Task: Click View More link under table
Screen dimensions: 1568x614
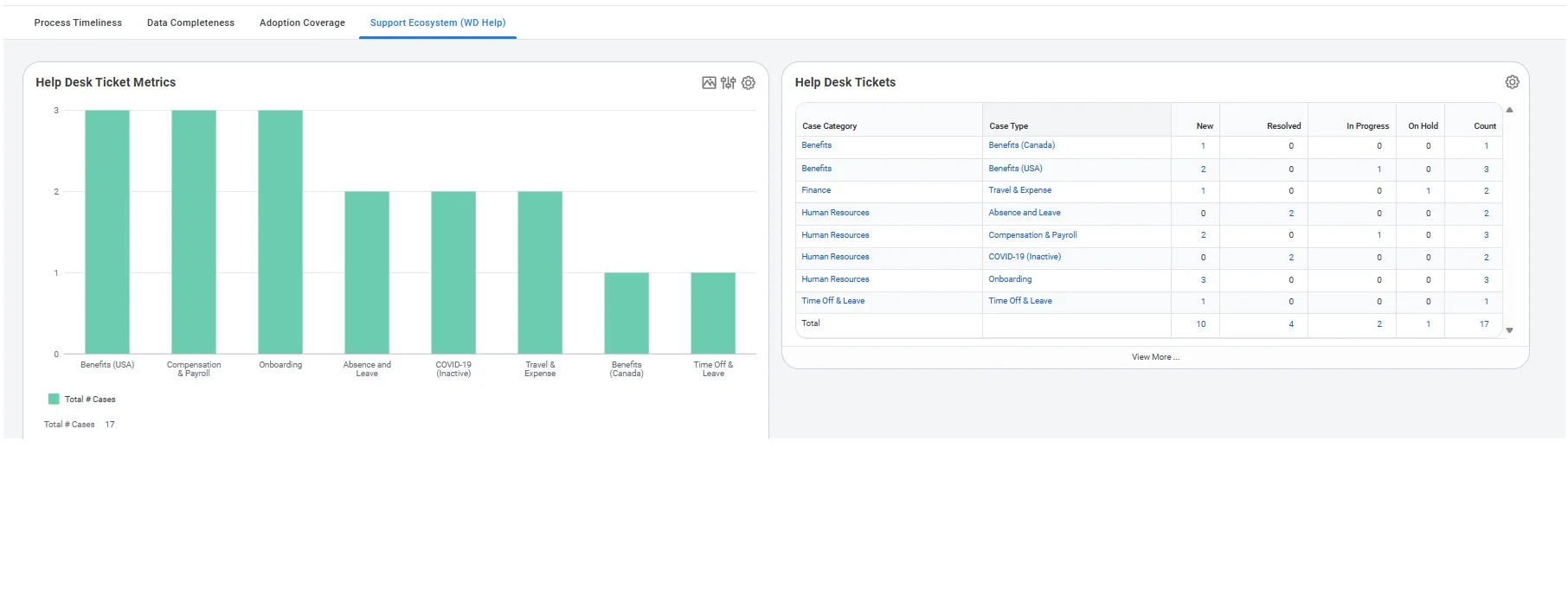Action: [1155, 357]
